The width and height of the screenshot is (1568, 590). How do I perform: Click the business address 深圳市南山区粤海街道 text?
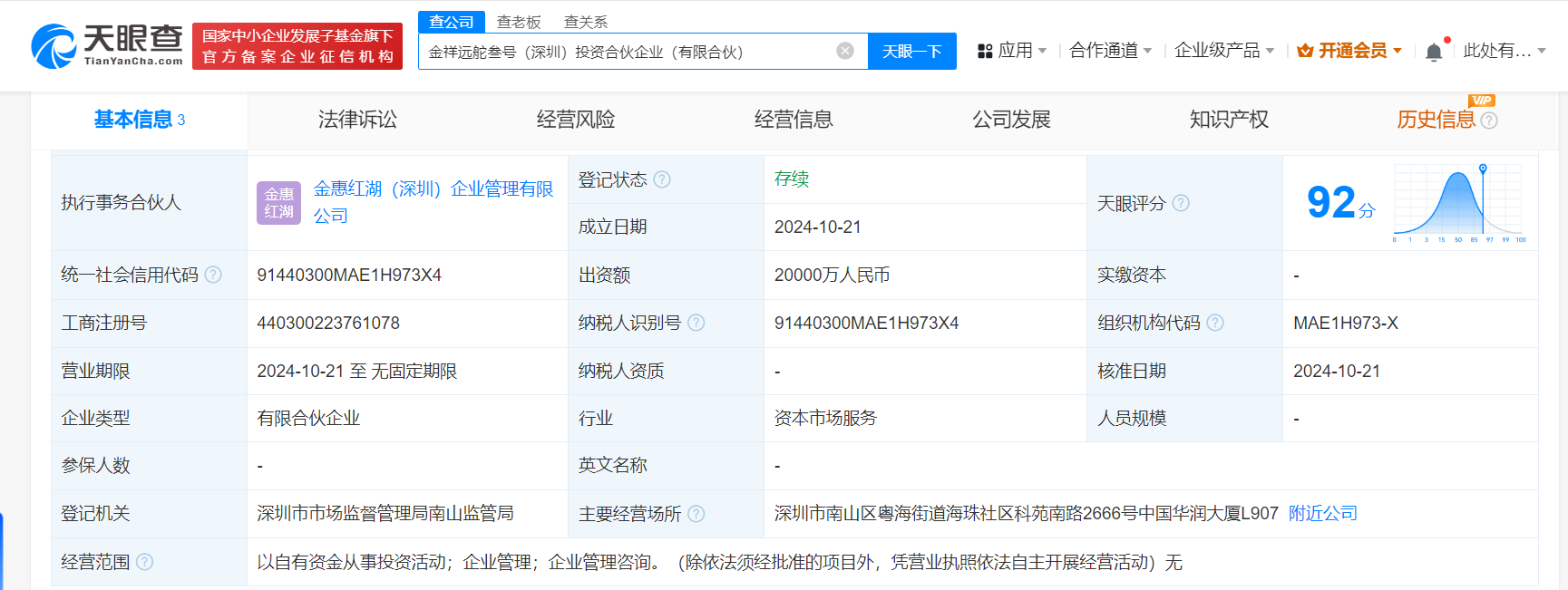(1026, 514)
